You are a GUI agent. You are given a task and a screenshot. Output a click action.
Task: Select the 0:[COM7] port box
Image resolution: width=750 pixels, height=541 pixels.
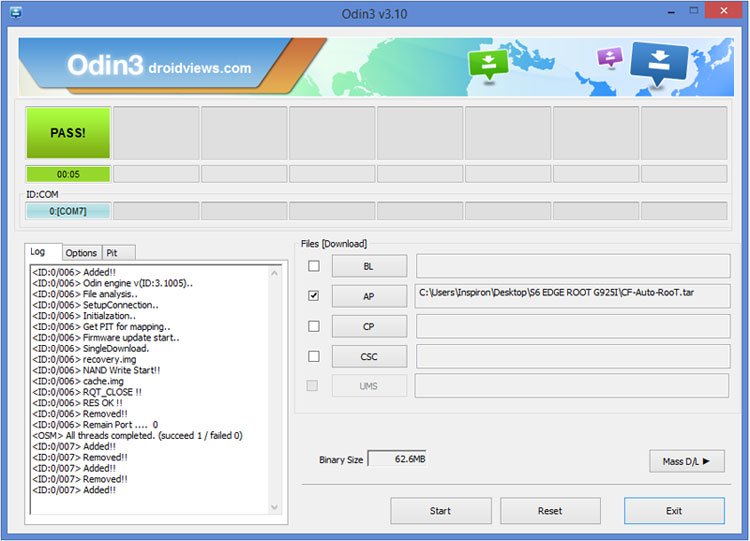[68, 211]
